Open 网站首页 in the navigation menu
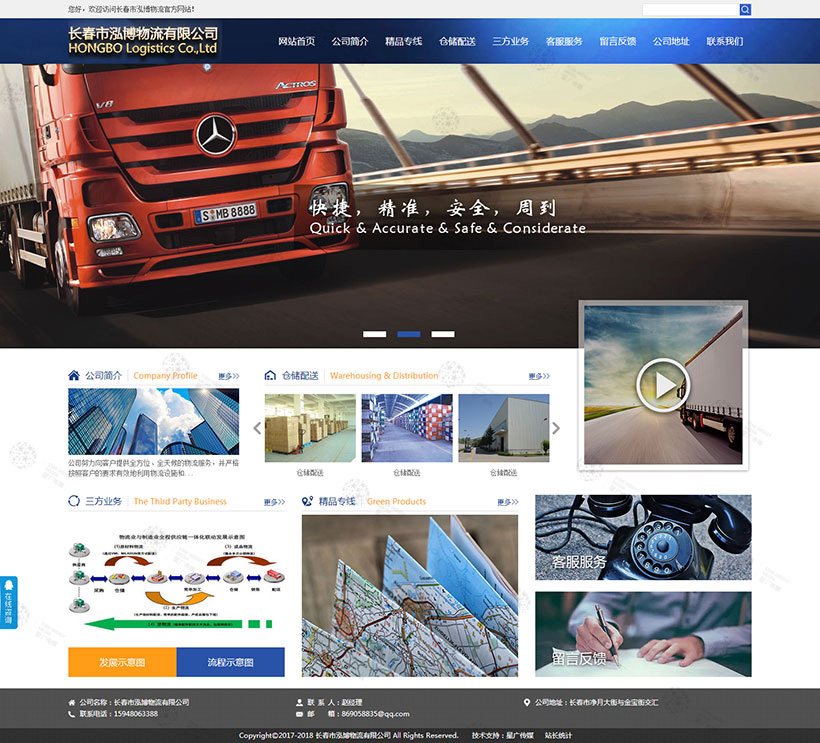 tap(296, 42)
